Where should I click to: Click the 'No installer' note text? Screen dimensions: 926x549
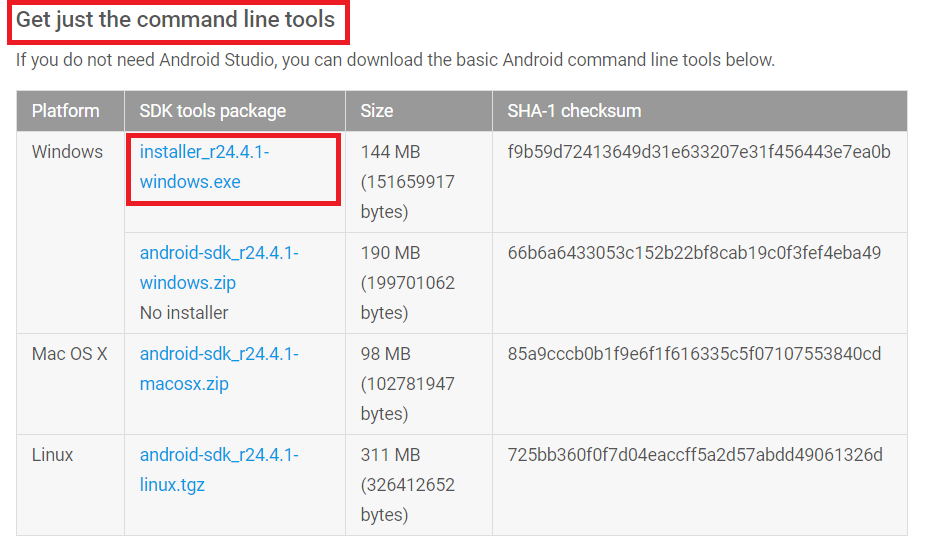pos(184,313)
